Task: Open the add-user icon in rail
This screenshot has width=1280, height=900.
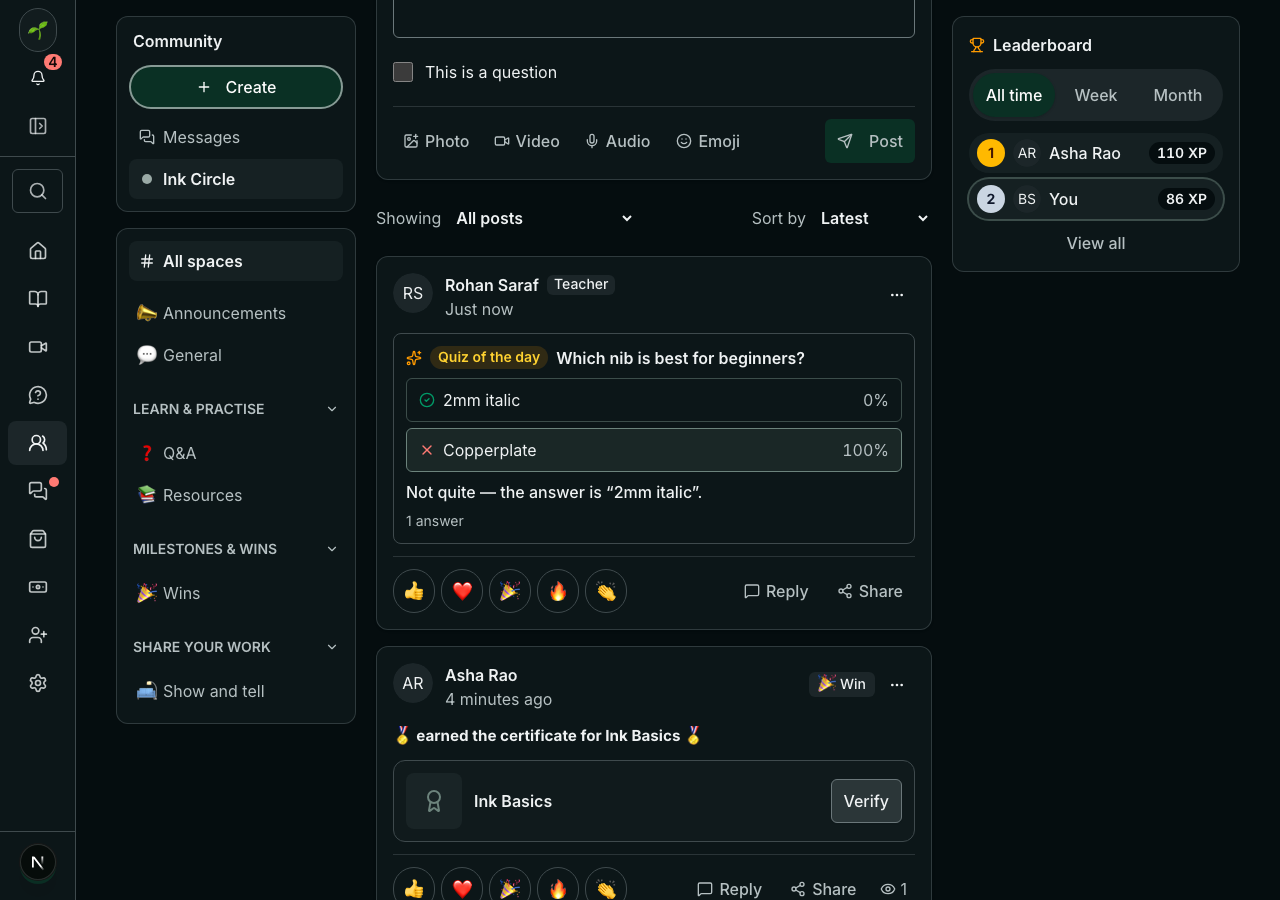Action: tap(38, 635)
